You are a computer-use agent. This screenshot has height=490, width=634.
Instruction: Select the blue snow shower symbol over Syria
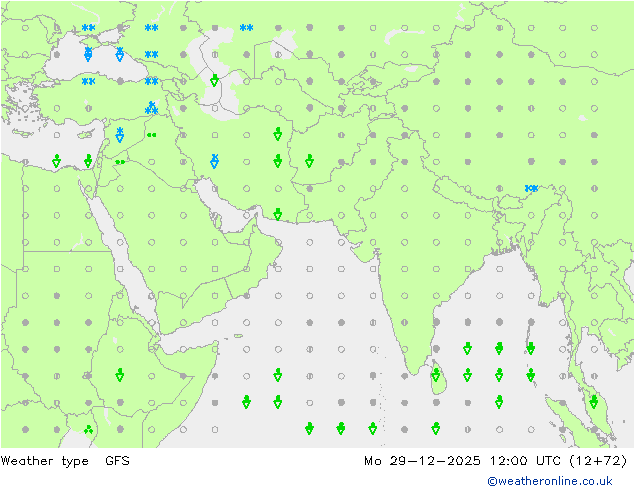[120, 135]
